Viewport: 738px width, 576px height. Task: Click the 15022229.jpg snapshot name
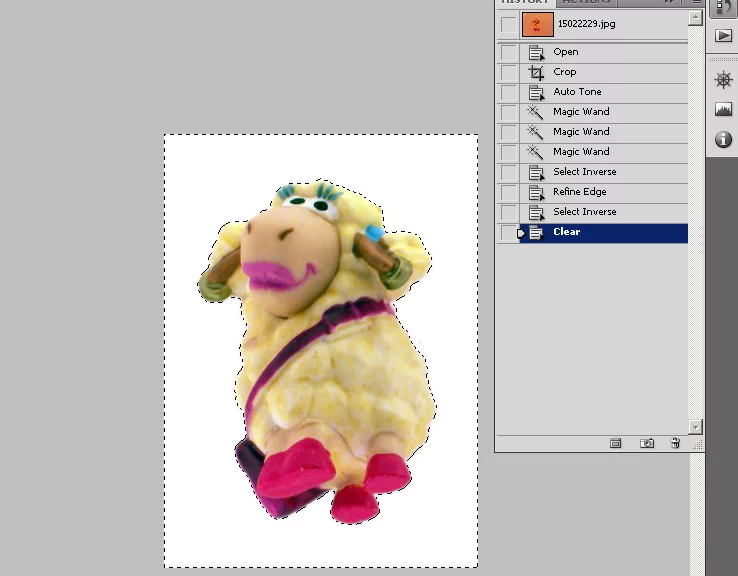pyautogui.click(x=586, y=24)
